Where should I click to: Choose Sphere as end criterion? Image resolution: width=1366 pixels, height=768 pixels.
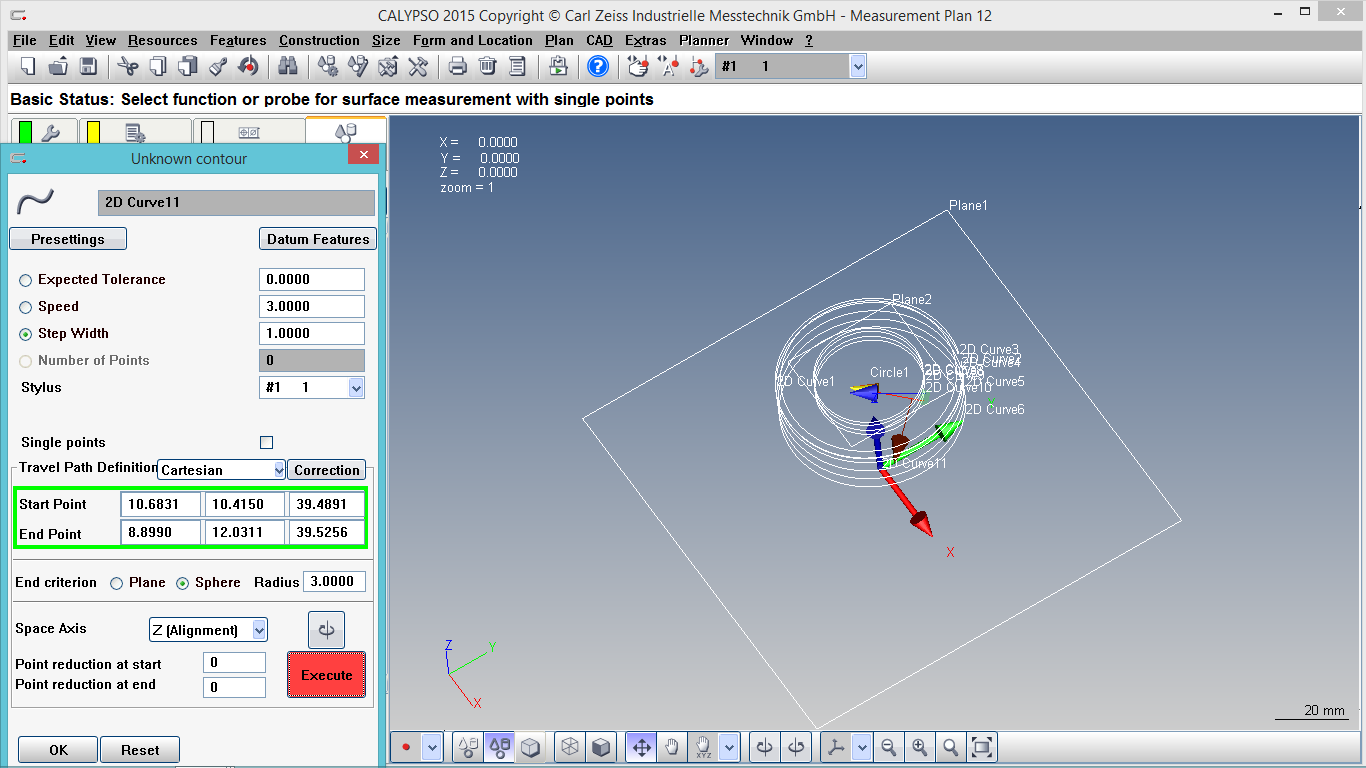183,583
